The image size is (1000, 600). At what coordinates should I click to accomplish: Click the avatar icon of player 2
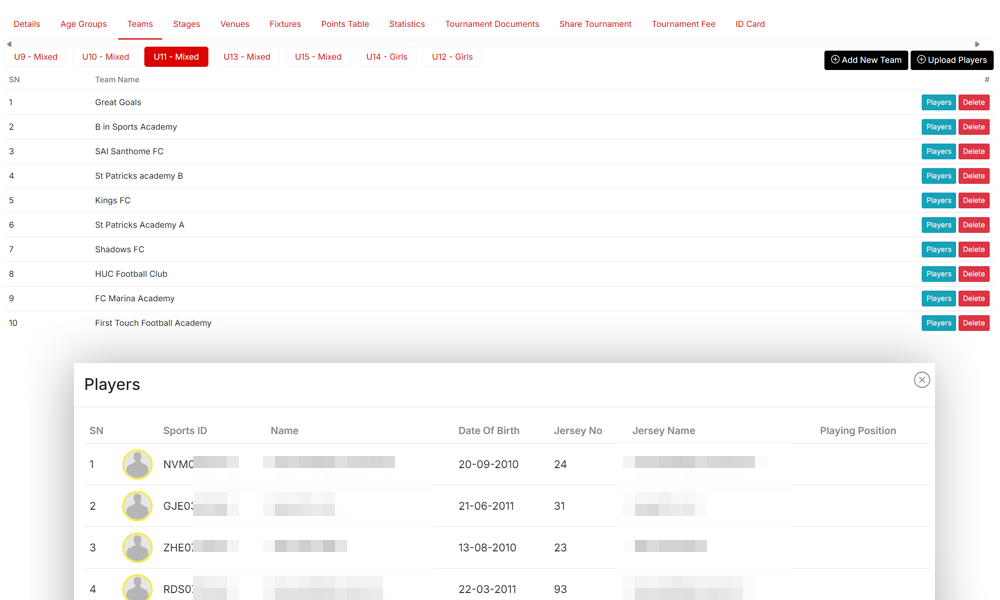137,506
